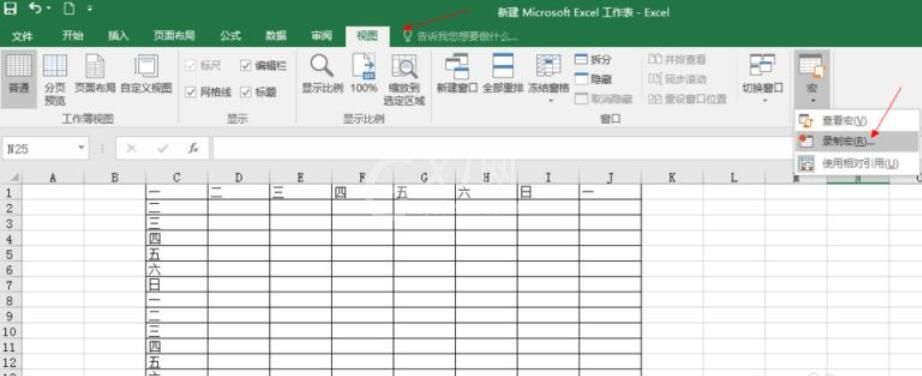The height and width of the screenshot is (376, 922).
Task: Select column L header
Action: point(733,177)
